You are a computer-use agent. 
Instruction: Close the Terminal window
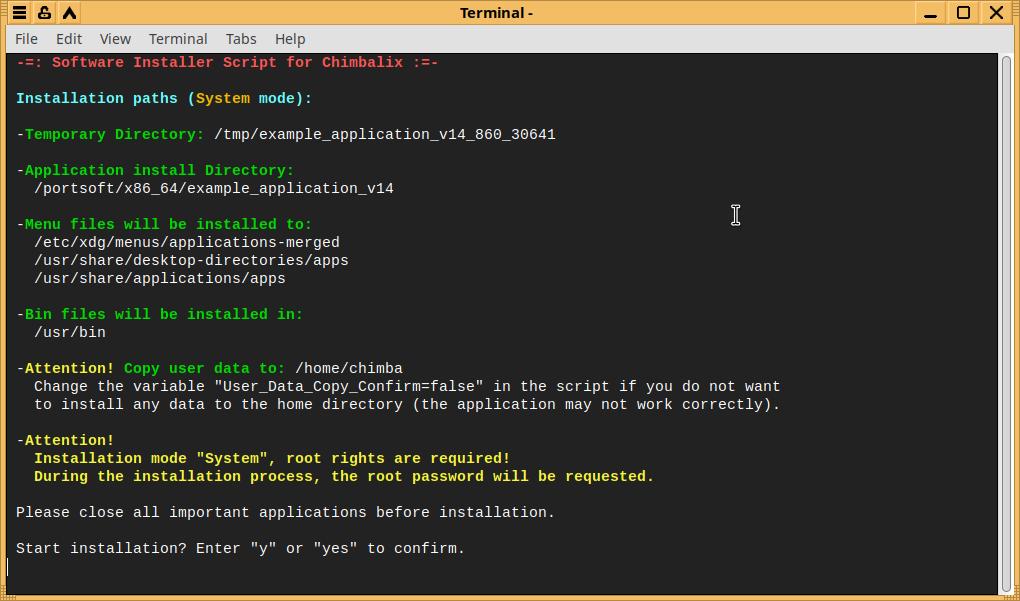(x=996, y=13)
